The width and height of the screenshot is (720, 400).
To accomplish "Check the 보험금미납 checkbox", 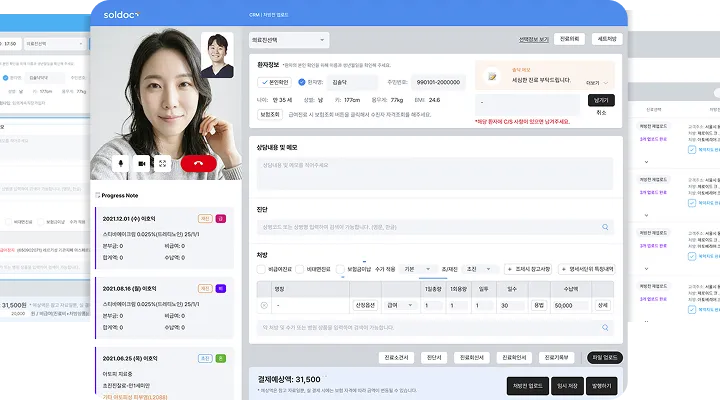I will [340, 269].
